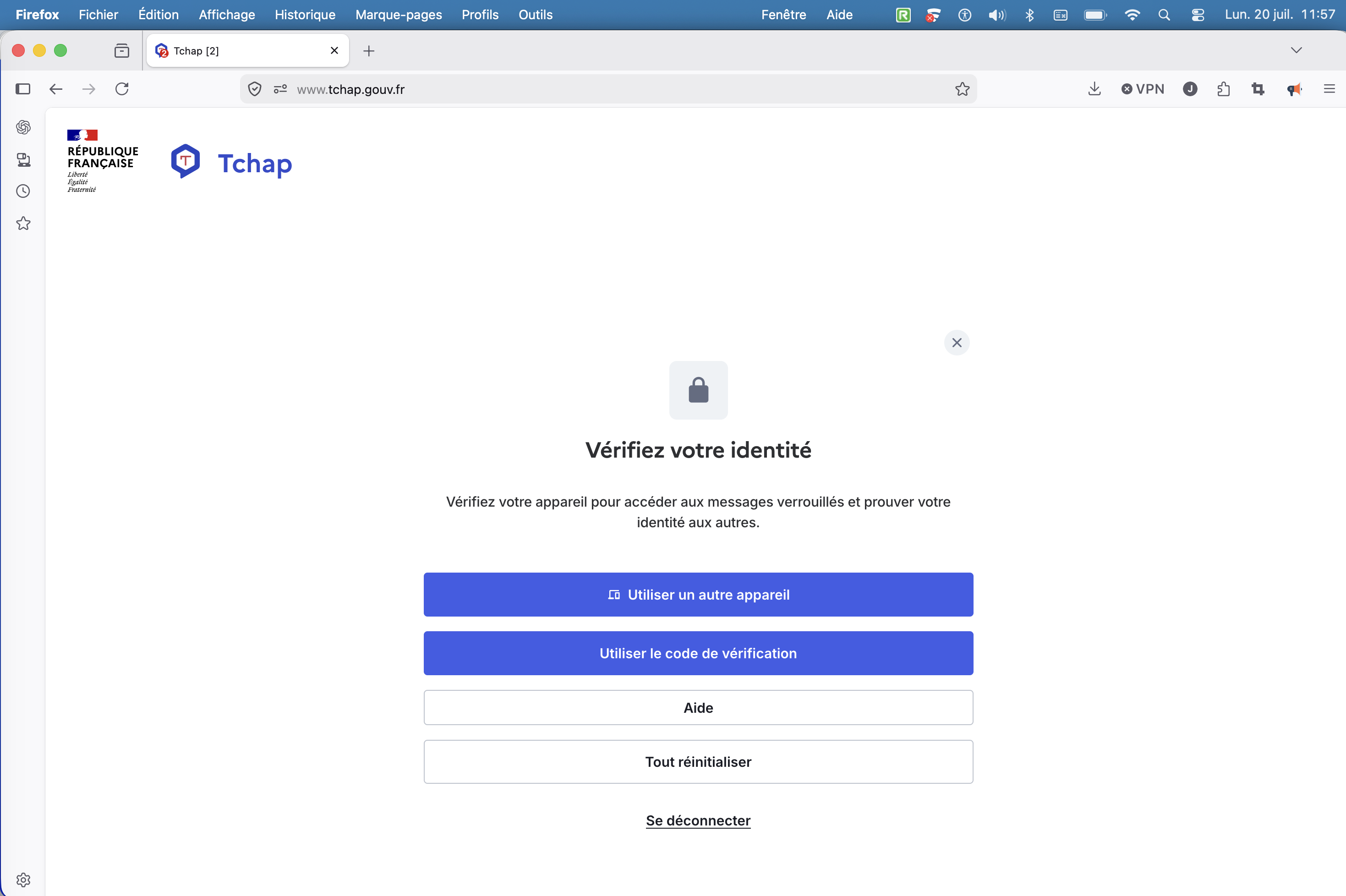This screenshot has height=896, width=1346.
Task: Close the Tchap [2] tab
Action: tap(334, 51)
